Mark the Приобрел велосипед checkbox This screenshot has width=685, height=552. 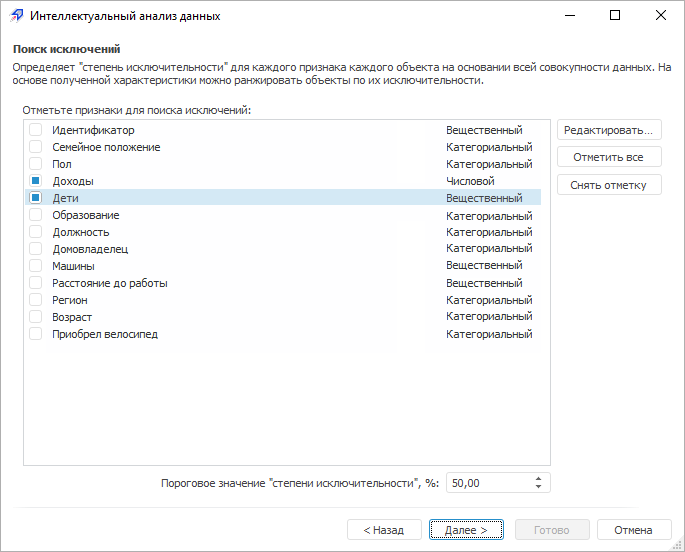[36, 334]
